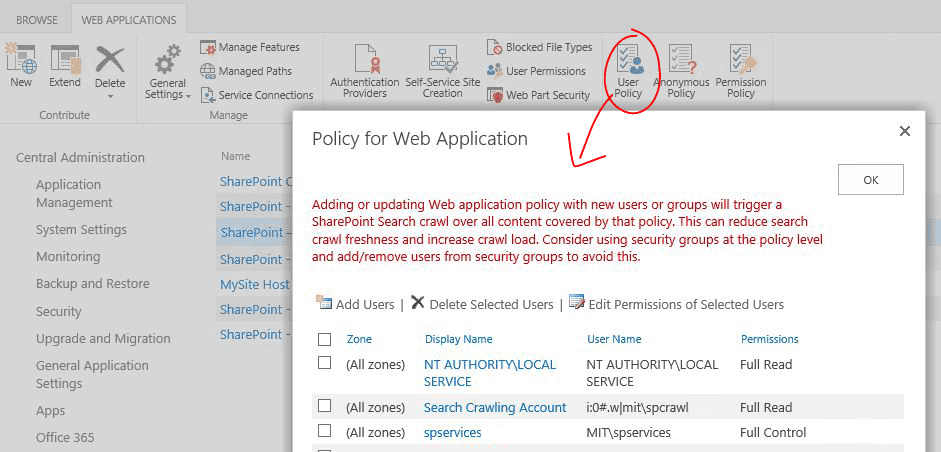Open Web Part Security
This screenshot has width=941, height=452.
click(x=538, y=95)
